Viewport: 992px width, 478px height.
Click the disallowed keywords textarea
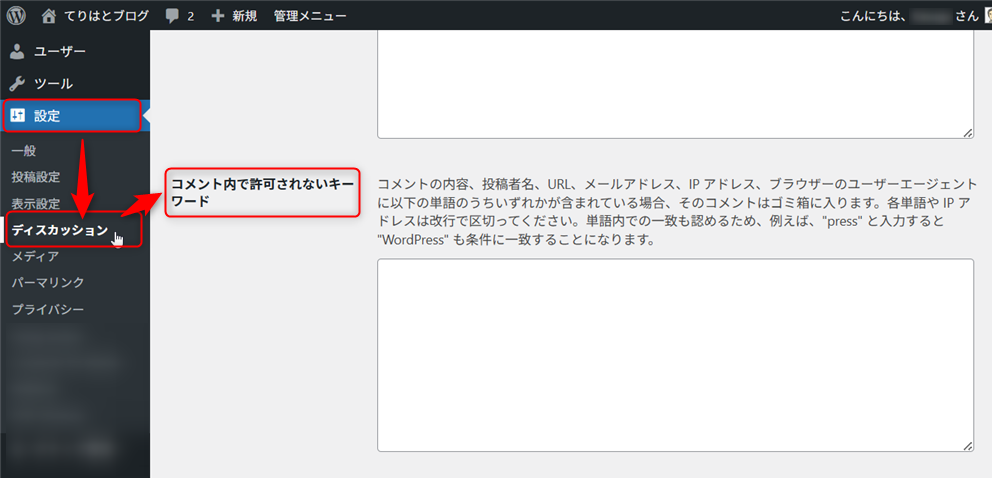[675, 355]
